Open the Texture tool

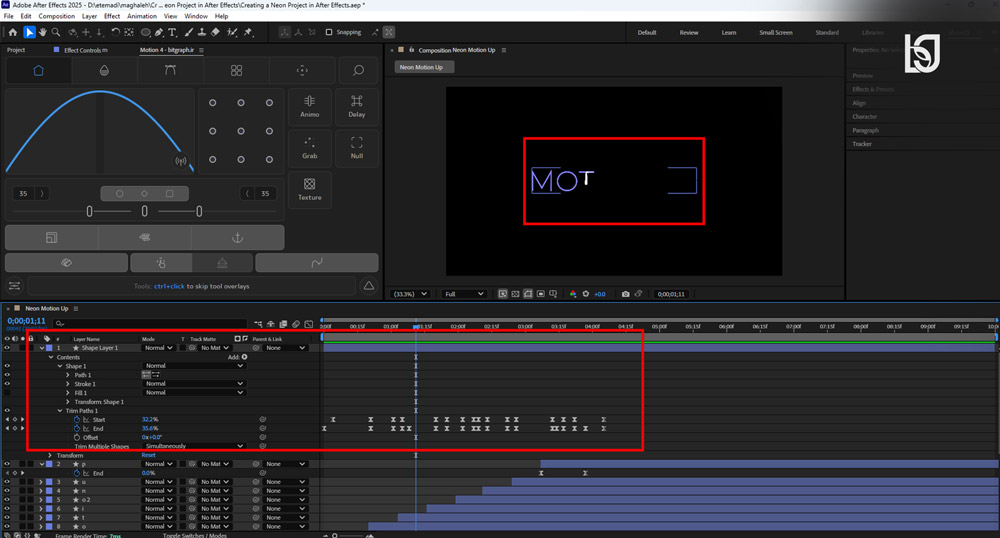309,189
